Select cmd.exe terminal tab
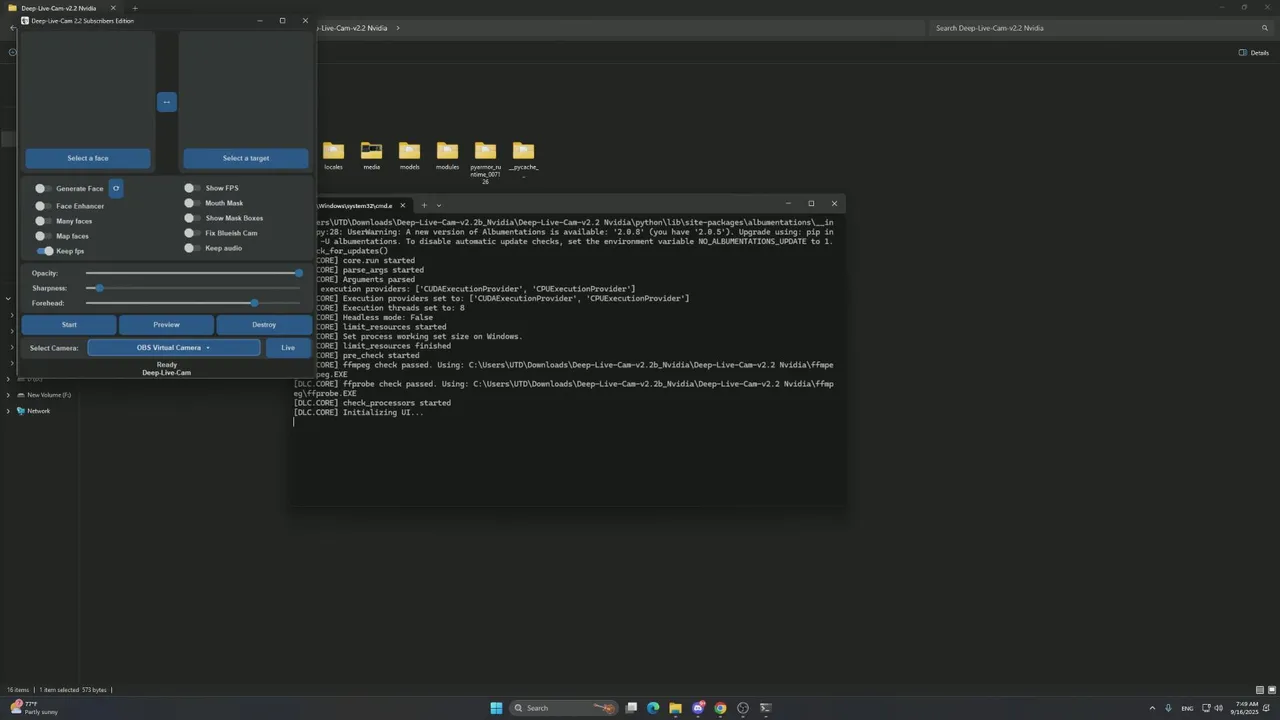The image size is (1280, 720). pyautogui.click(x=362, y=205)
